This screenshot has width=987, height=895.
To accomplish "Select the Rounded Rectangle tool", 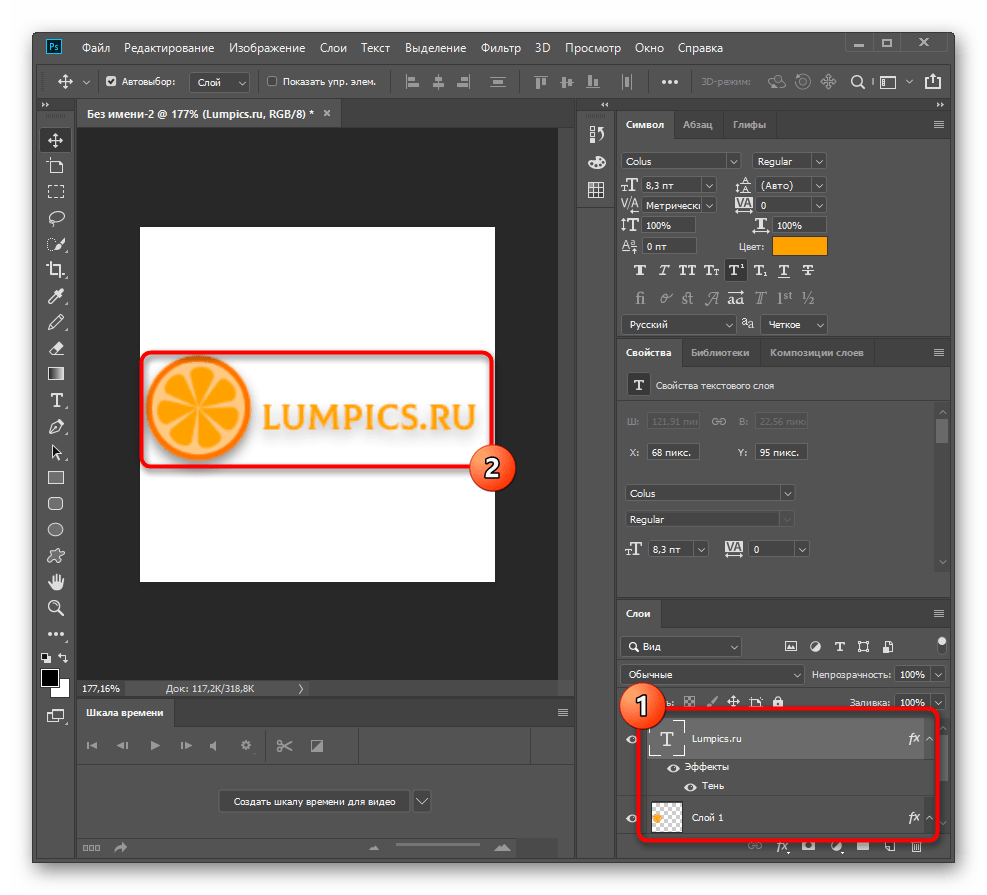I will coord(55,504).
